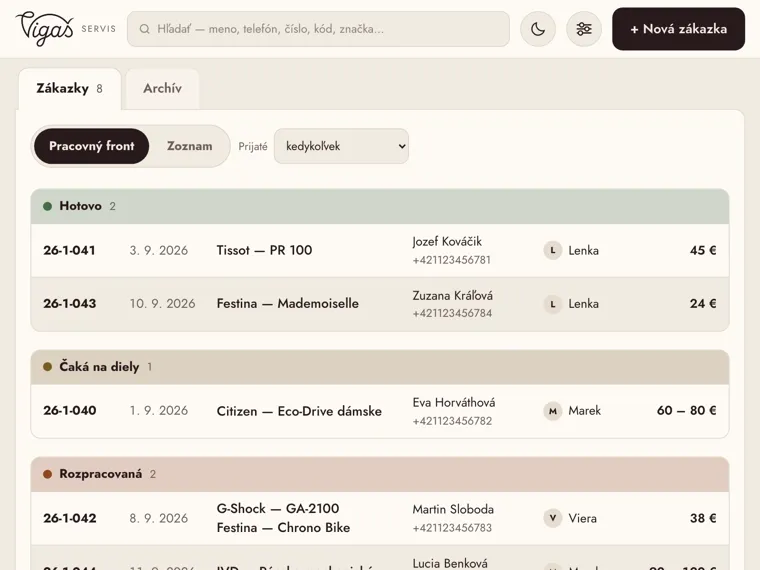This screenshot has height=570, width=760.
Task: Click technician name Marek on Citizen order
Action: pos(585,411)
